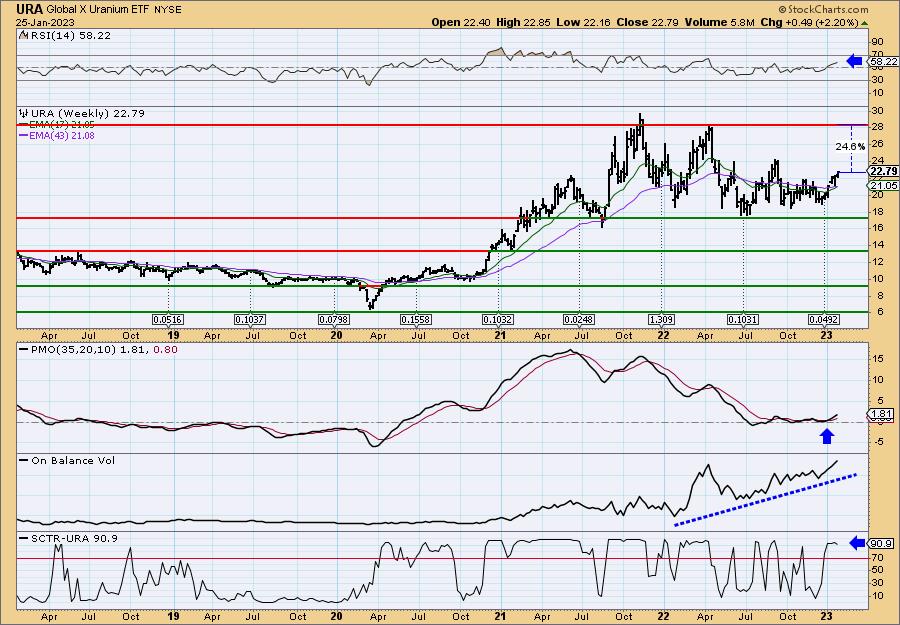Click the EMA(43) 21.08 legend entry

click(56, 135)
